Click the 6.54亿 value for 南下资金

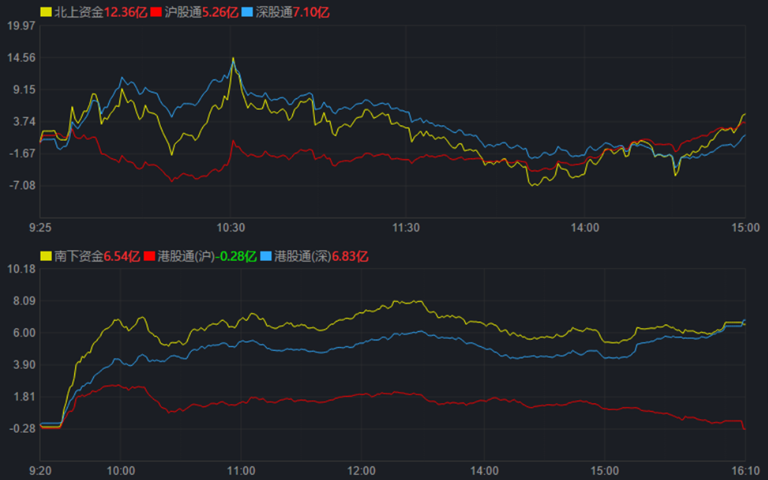coord(120,256)
